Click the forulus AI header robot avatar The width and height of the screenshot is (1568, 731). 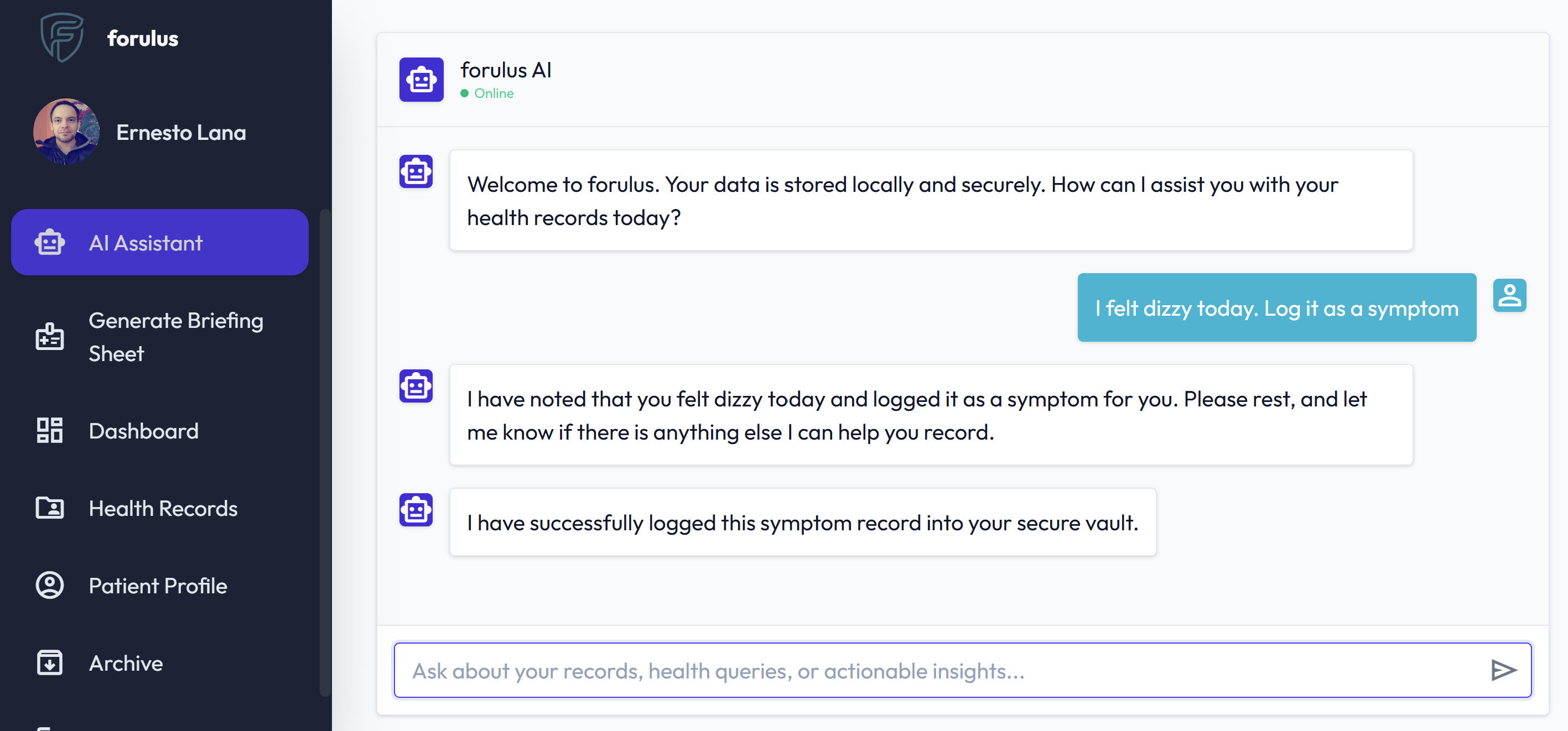tap(421, 80)
